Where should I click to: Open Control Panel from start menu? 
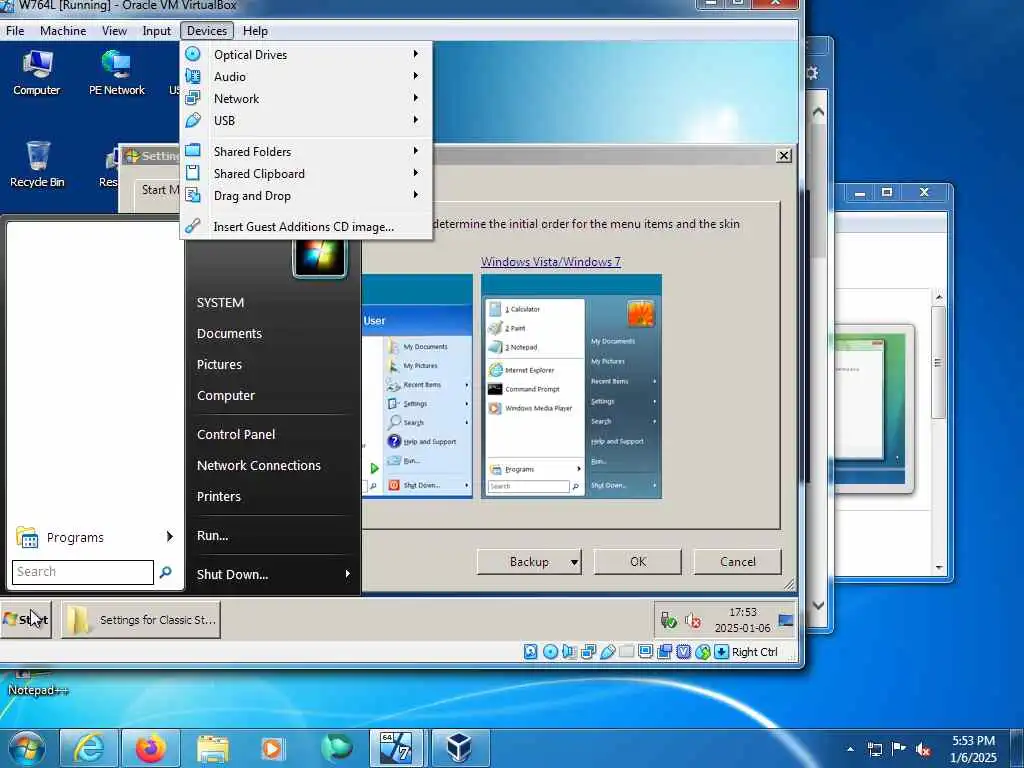click(236, 434)
